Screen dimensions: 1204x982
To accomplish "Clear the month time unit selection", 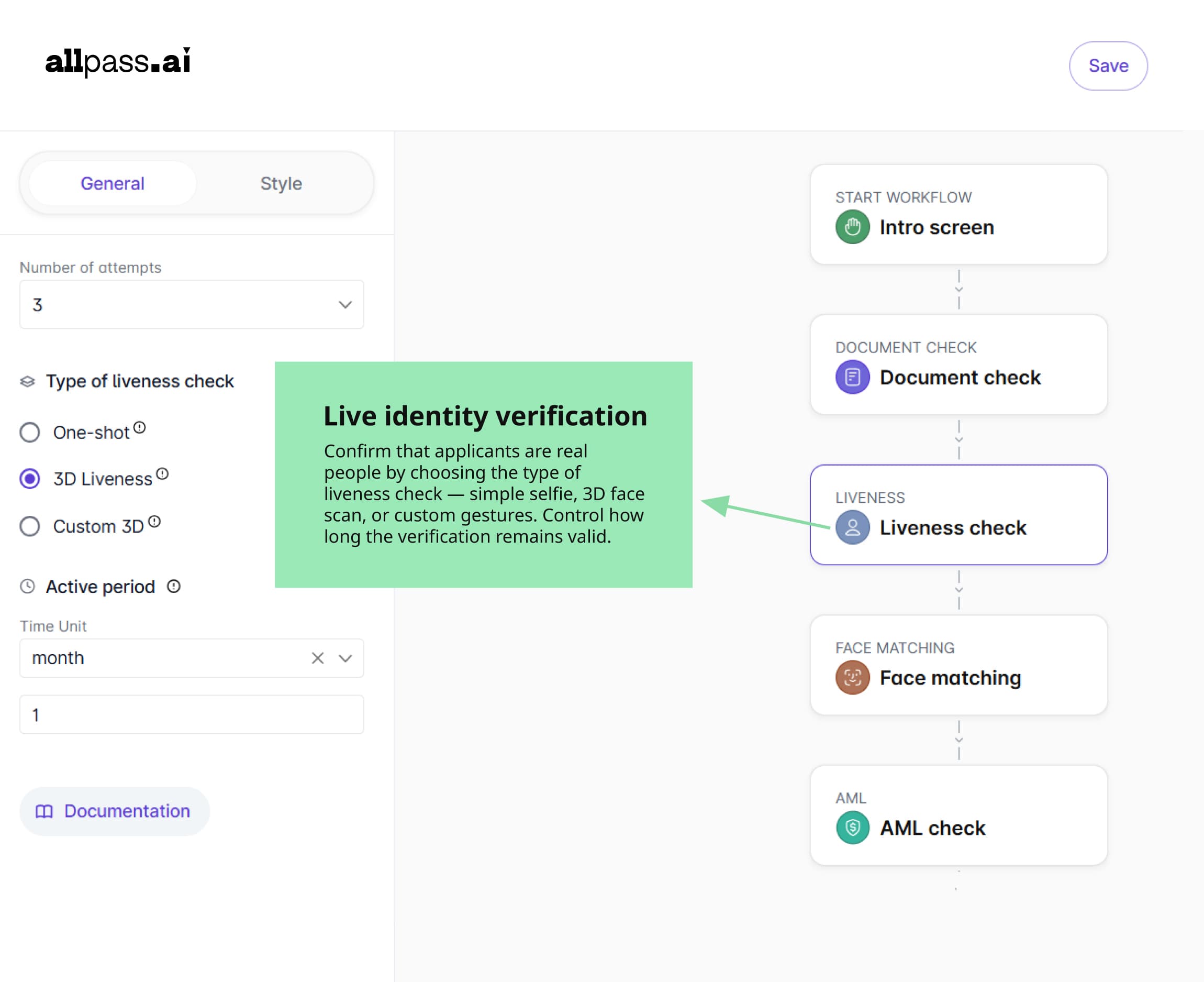I will 318,658.
